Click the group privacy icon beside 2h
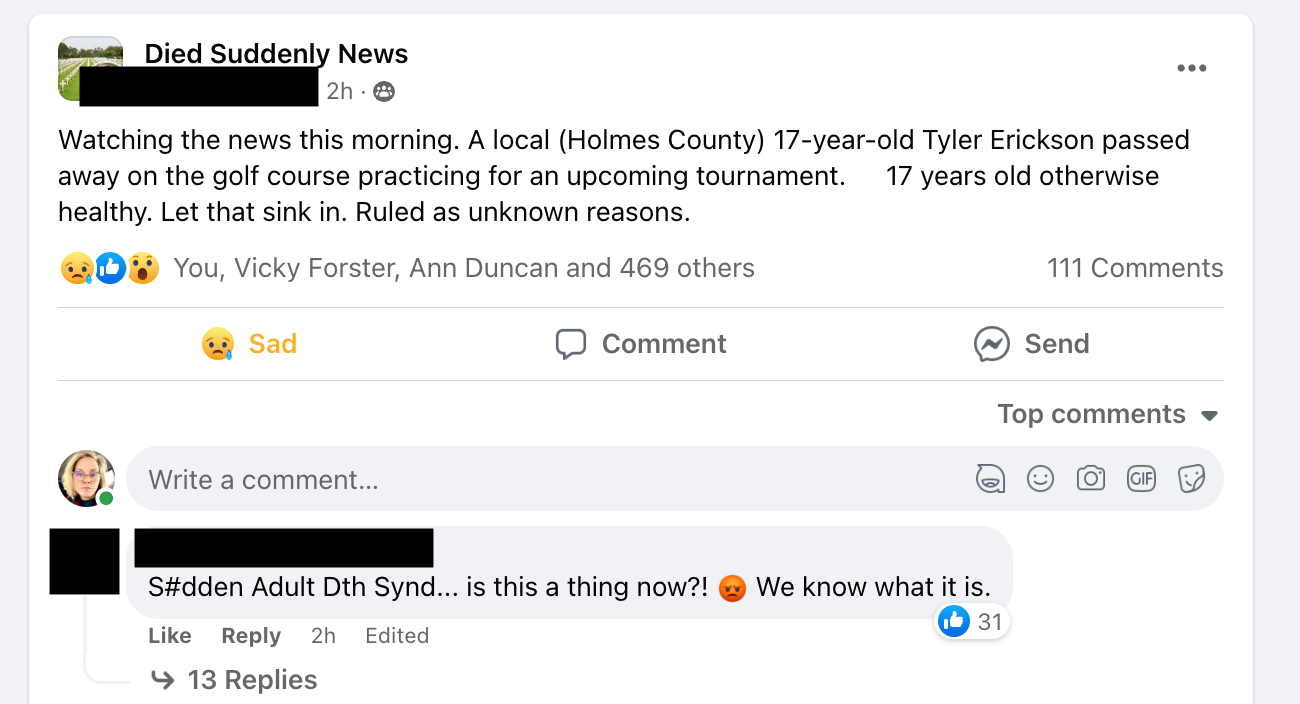 click(x=383, y=92)
